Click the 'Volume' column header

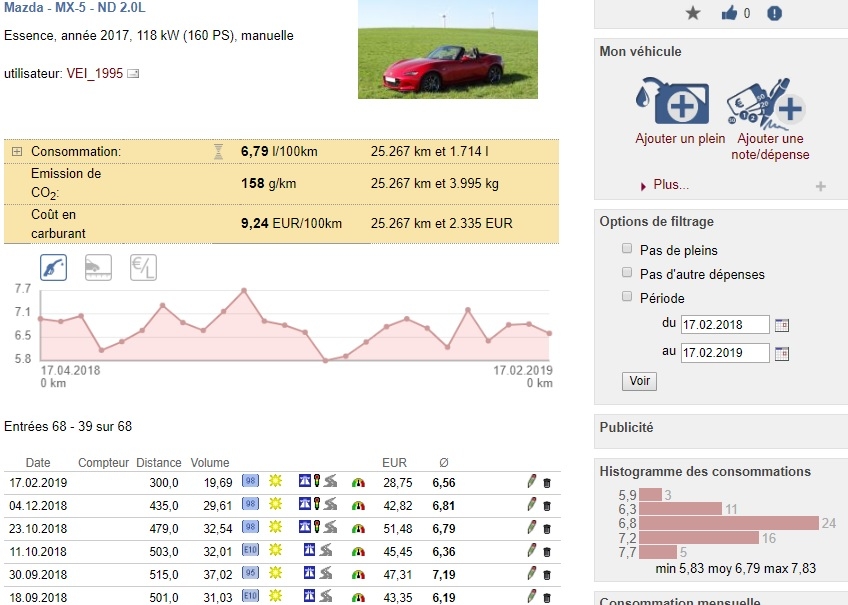(210, 463)
